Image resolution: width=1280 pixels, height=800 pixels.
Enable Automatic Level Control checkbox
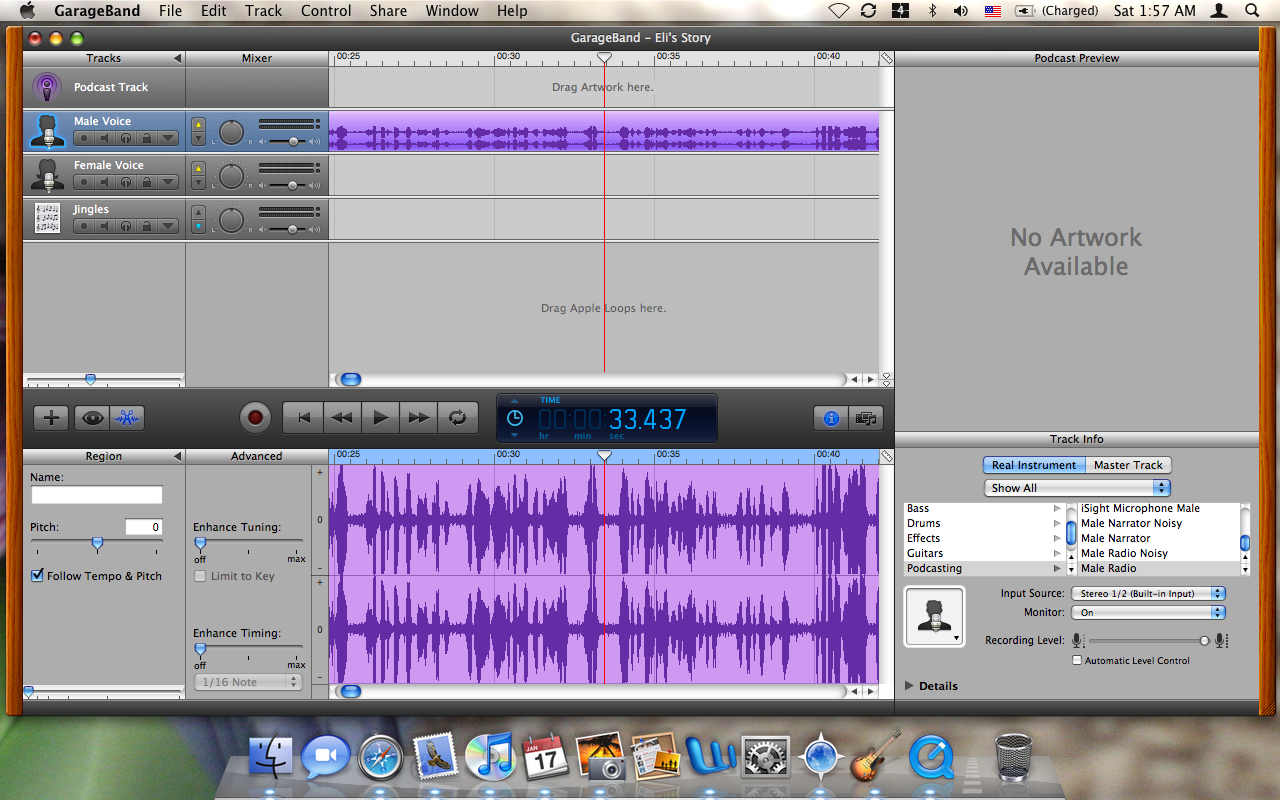(x=1077, y=660)
